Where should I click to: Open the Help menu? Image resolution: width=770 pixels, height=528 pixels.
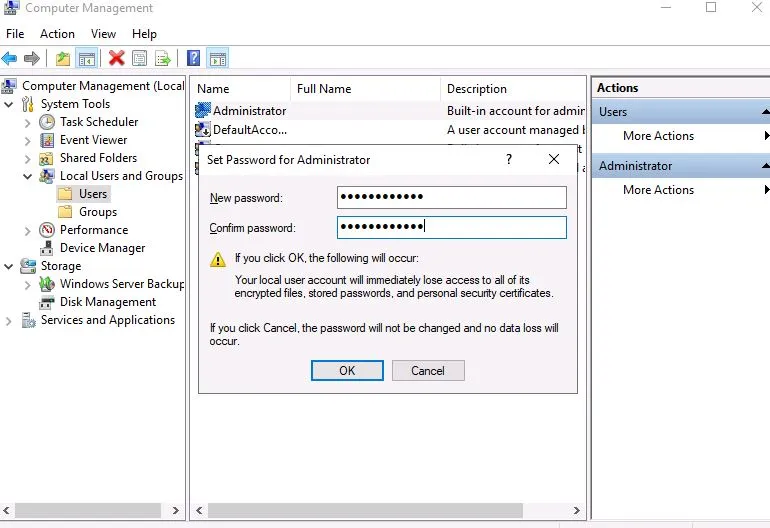pyautogui.click(x=144, y=34)
